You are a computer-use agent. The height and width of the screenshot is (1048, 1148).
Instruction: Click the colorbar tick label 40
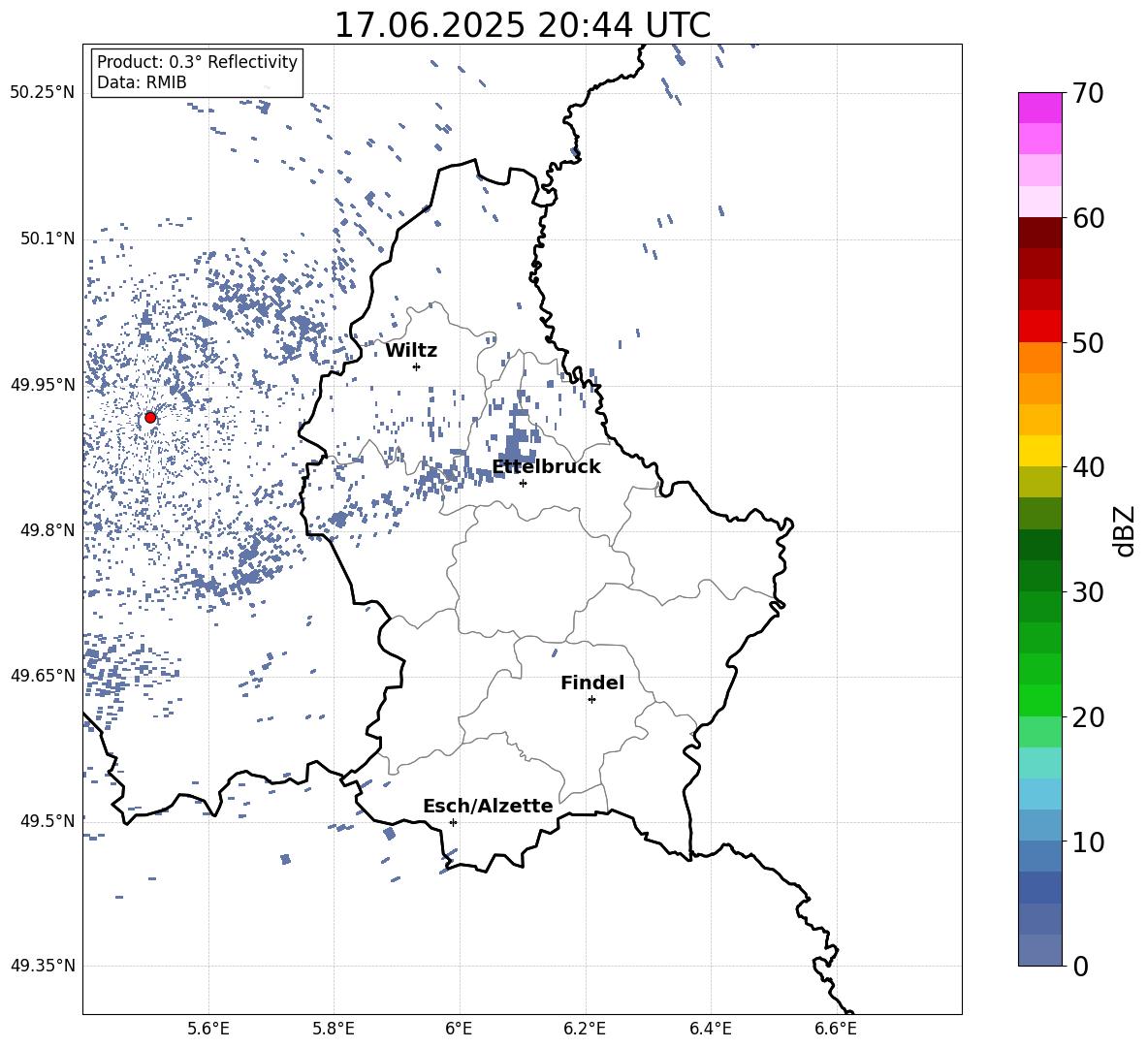point(1088,467)
